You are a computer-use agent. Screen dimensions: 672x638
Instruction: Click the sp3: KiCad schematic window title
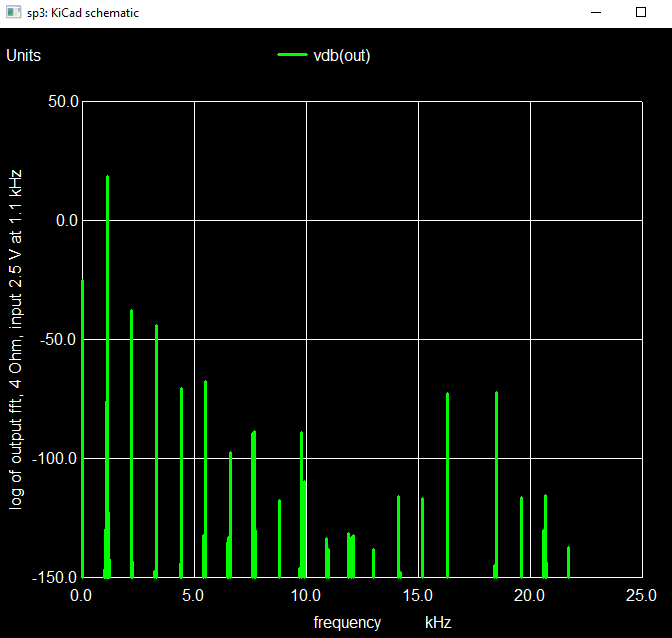[x=83, y=13]
